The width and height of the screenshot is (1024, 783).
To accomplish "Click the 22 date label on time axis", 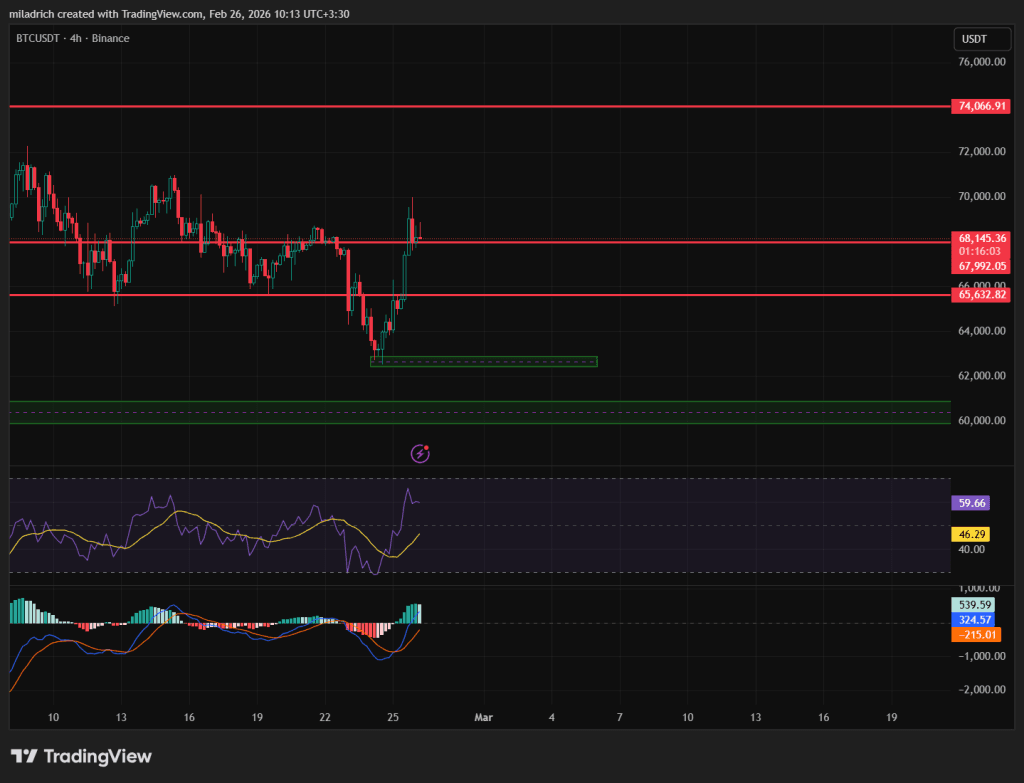I will pos(325,717).
